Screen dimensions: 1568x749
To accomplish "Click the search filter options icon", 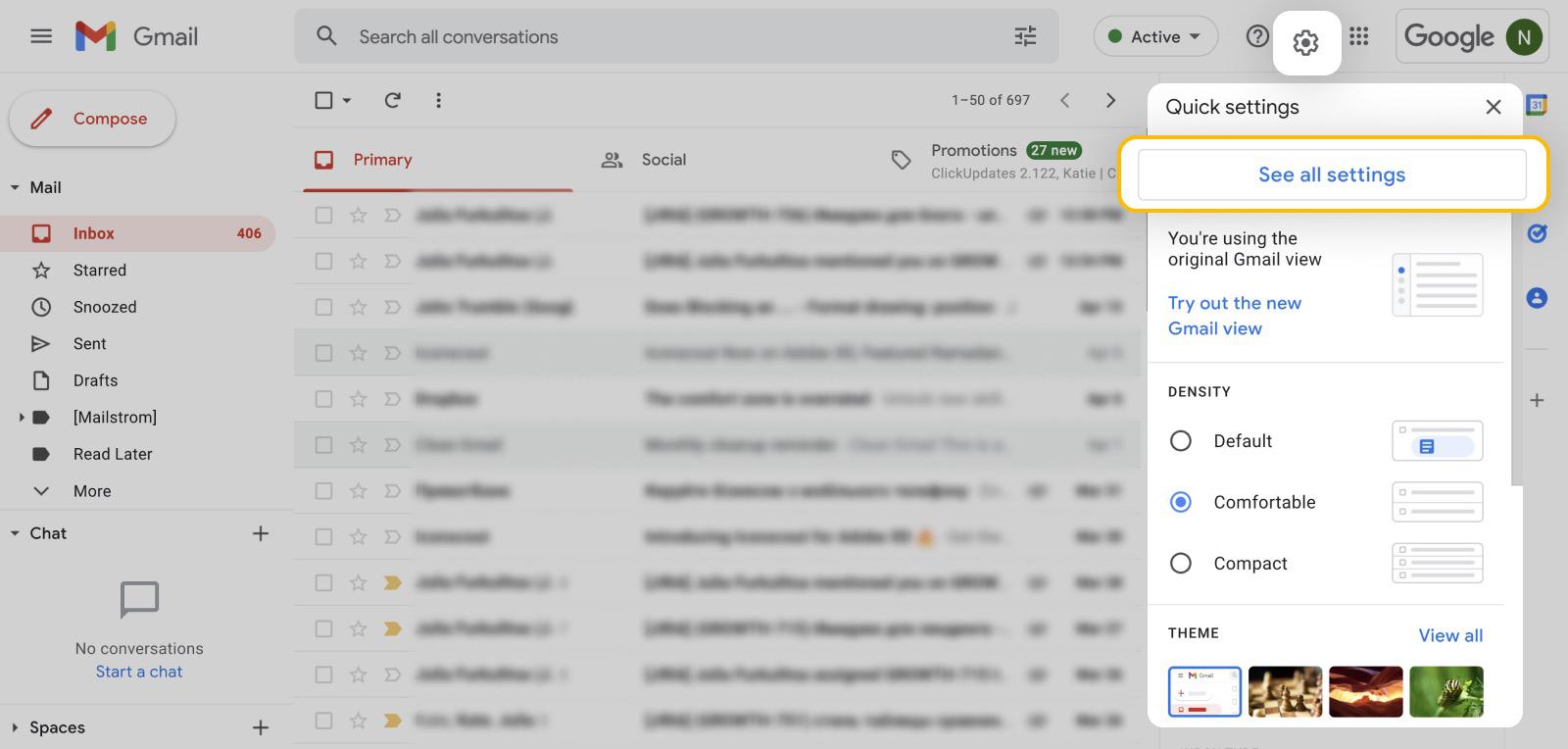I will click(x=1025, y=37).
